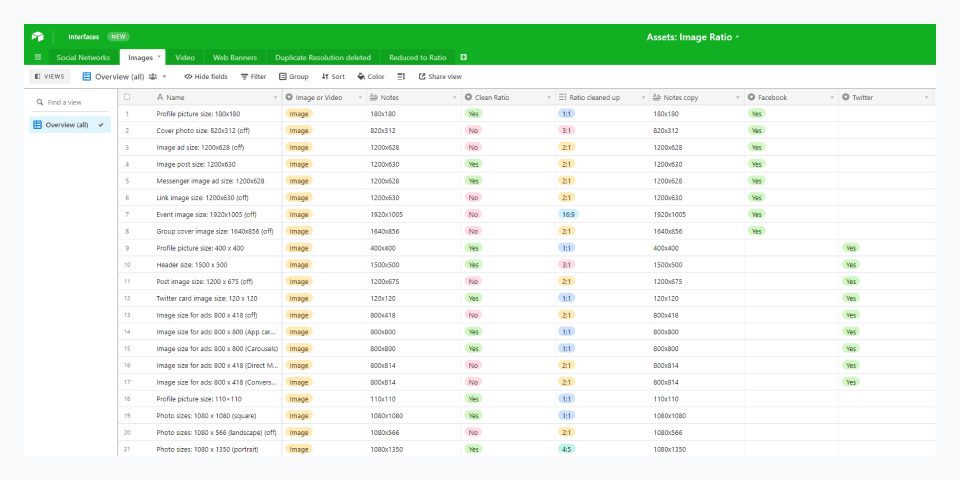Click the Hide fields eye icon
This screenshot has height=481, width=960.
point(188,76)
